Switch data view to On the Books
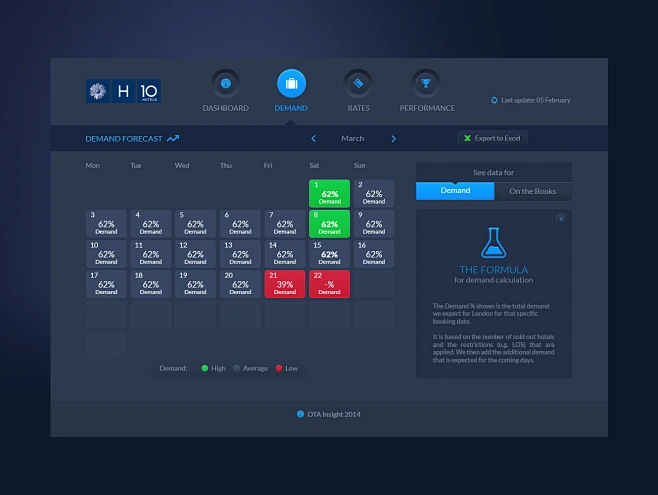The height and width of the screenshot is (495, 658). (x=533, y=191)
